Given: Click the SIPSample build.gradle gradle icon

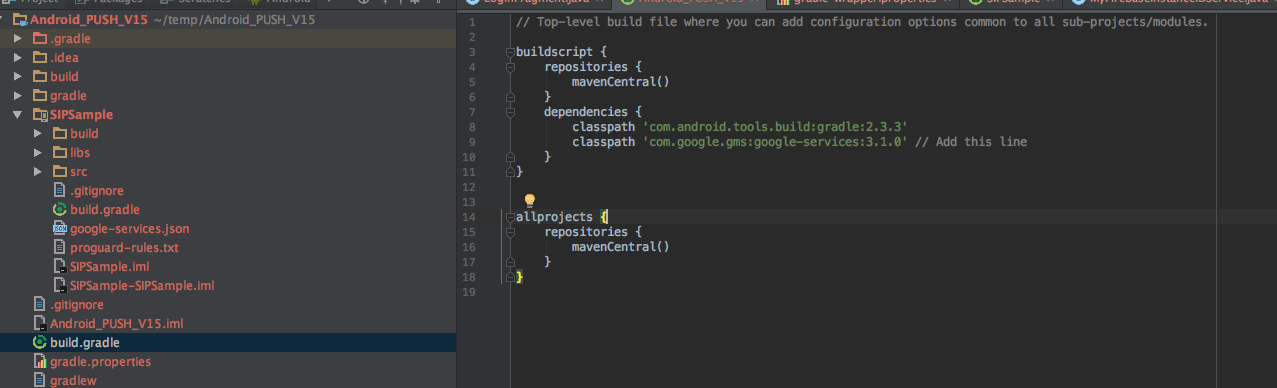Looking at the screenshot, I should [x=60, y=209].
